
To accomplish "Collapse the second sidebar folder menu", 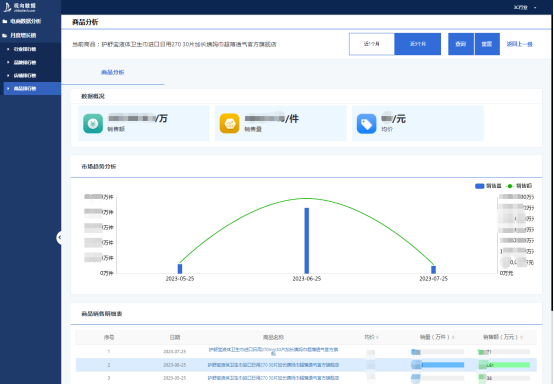I will 19,35.
